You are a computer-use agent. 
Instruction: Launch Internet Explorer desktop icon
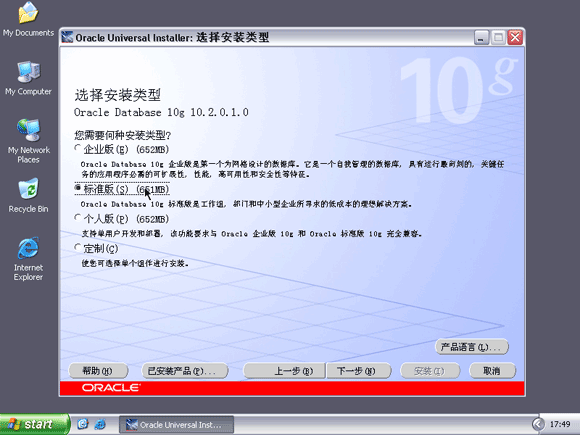tap(28, 259)
